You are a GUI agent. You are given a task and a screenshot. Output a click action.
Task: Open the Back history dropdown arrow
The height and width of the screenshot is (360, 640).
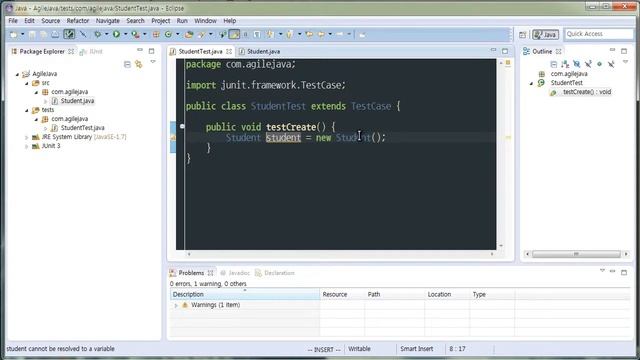[x=330, y=34]
